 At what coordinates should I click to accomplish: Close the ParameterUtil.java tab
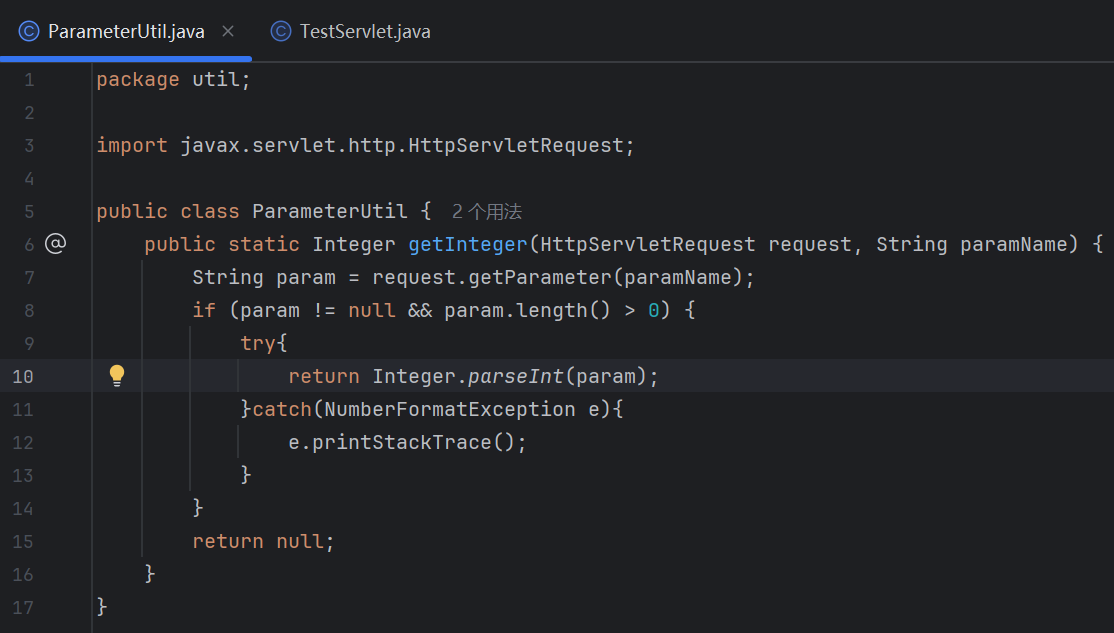[228, 31]
